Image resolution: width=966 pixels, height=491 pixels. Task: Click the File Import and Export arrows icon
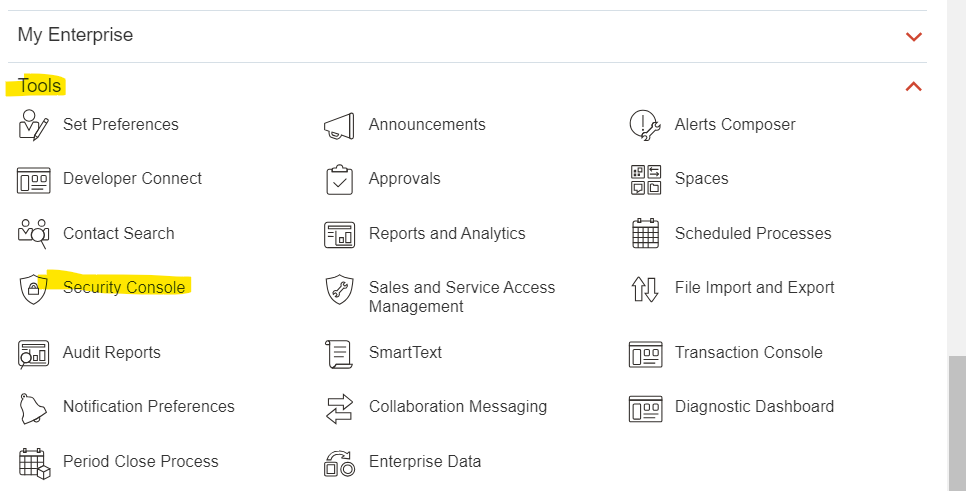tap(645, 289)
